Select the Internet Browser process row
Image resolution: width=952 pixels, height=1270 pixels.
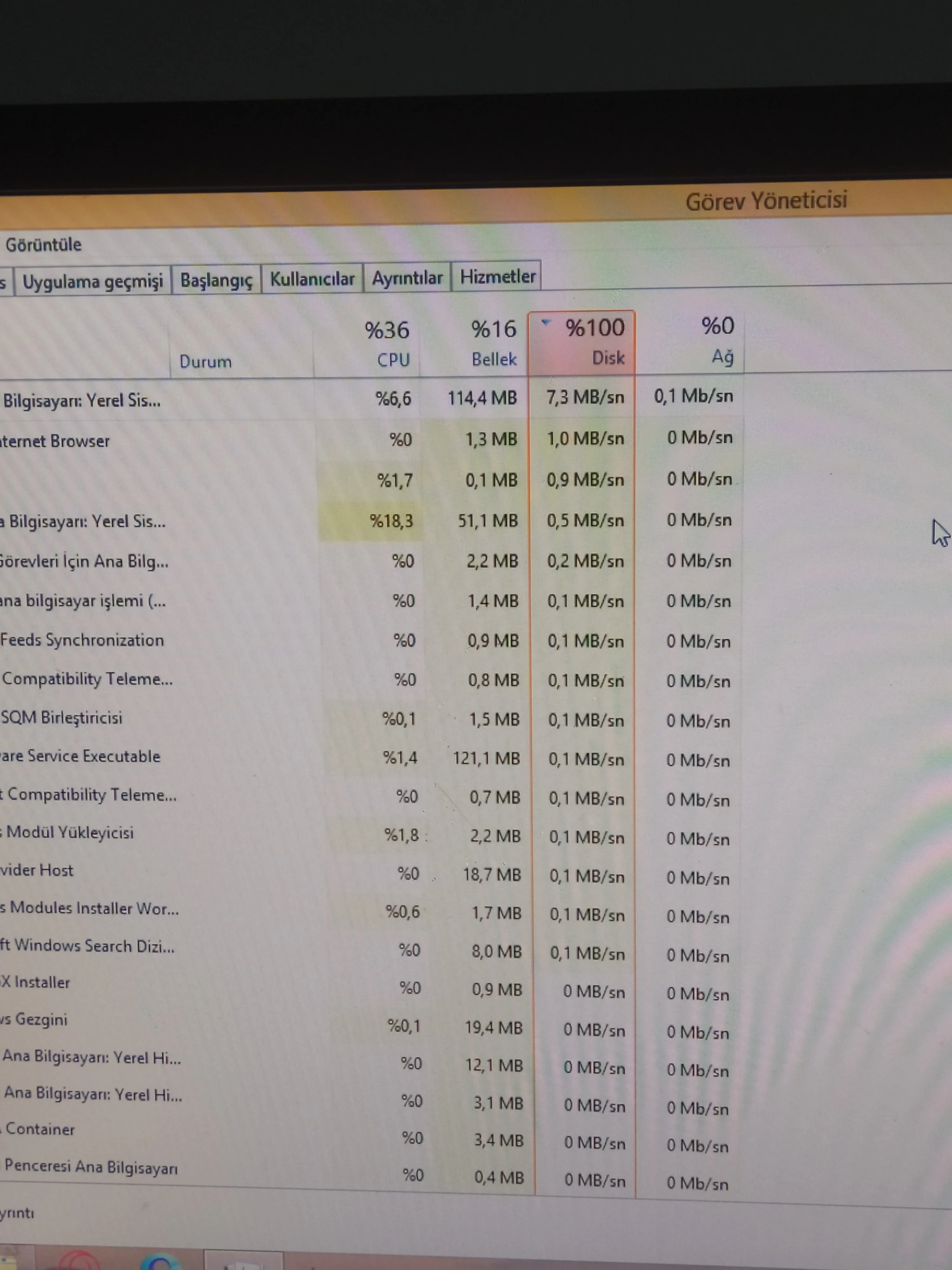(55, 442)
